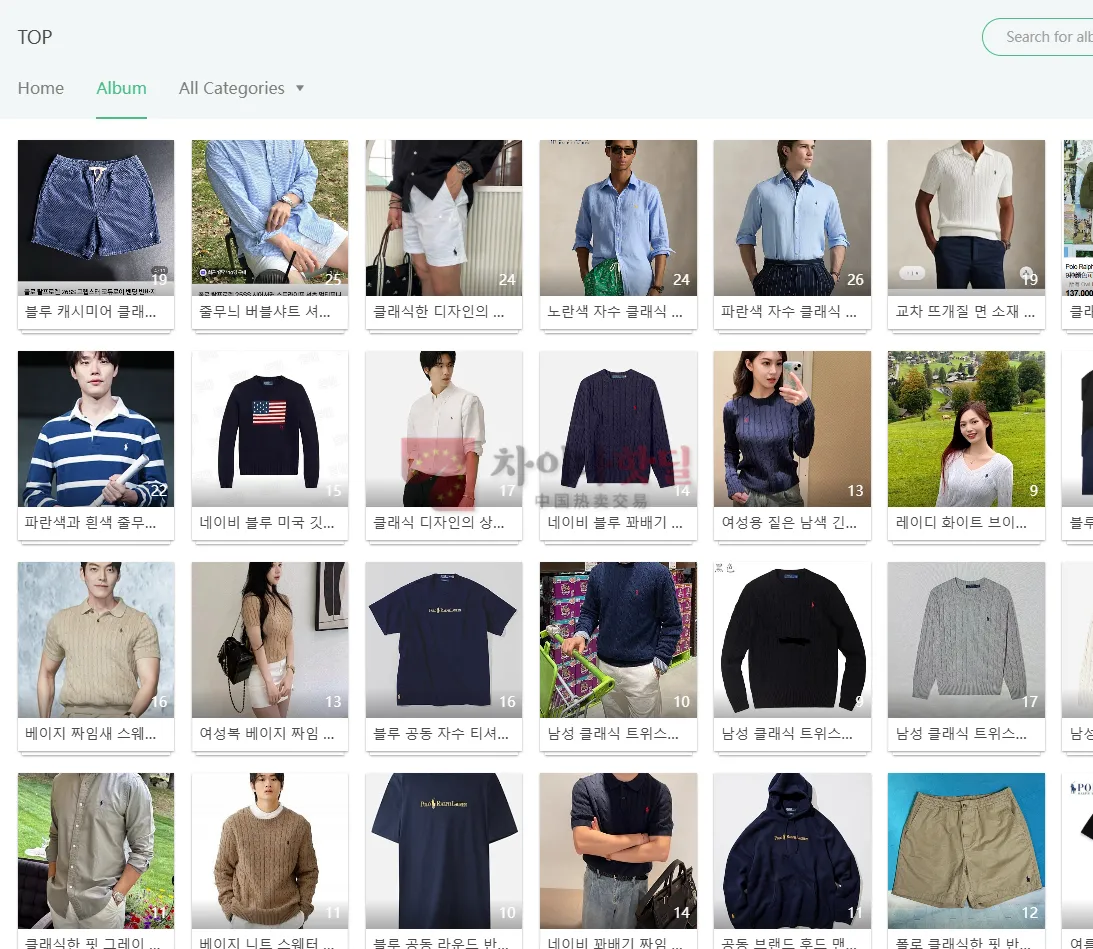The image size is (1093, 949).
Task: Open the 여성복 베이지 짜임 album thumbnail
Action: pos(270,640)
